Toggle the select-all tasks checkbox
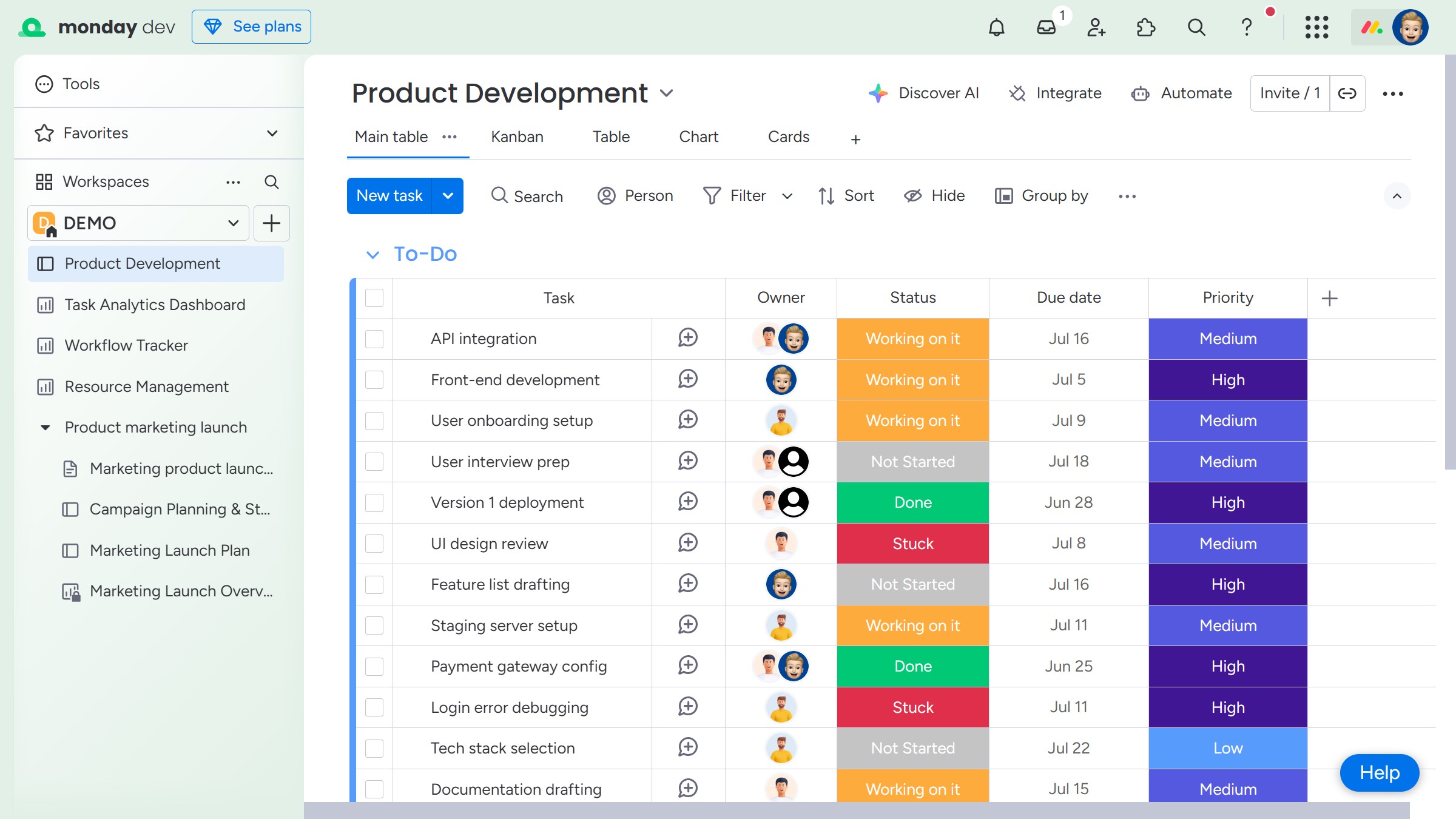 374,298
